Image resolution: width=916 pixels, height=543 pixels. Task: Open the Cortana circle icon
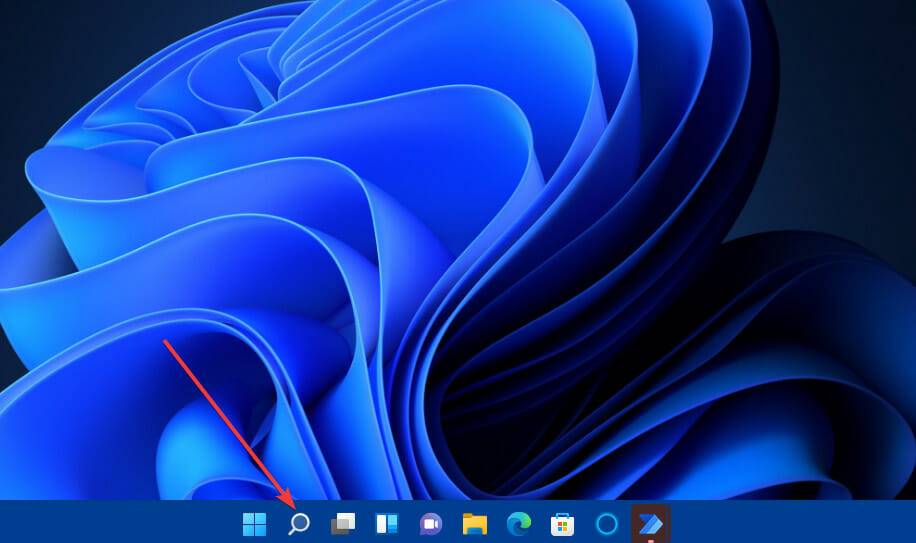606,524
